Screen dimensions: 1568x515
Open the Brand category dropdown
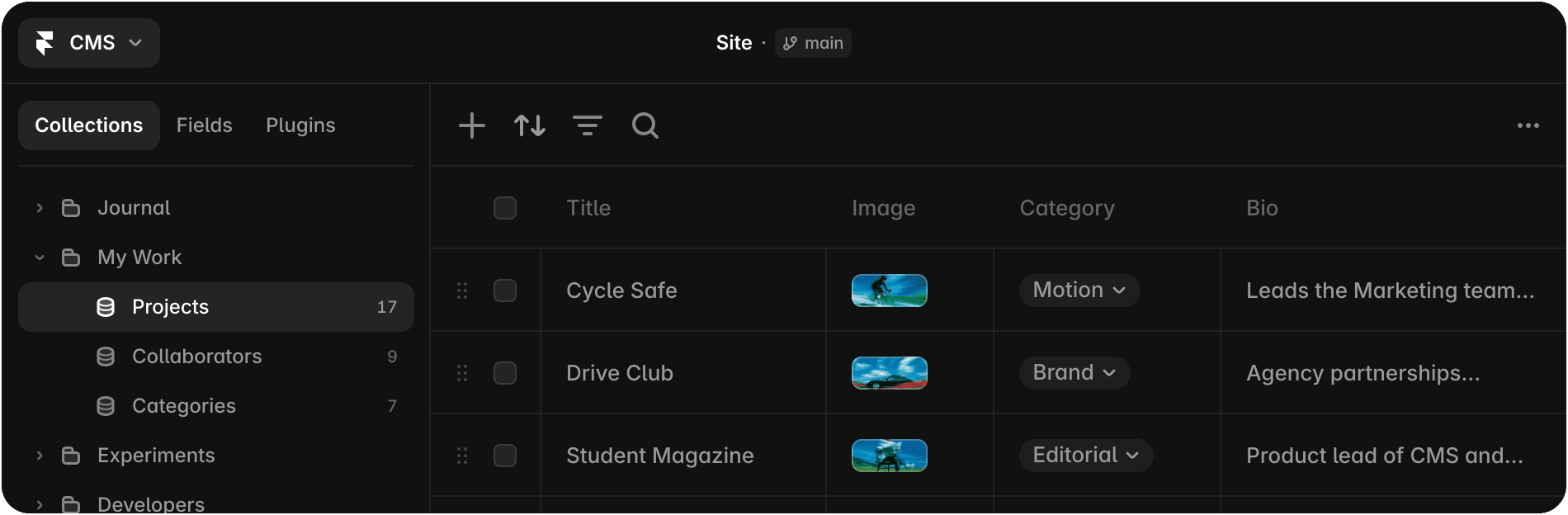coord(1074,373)
